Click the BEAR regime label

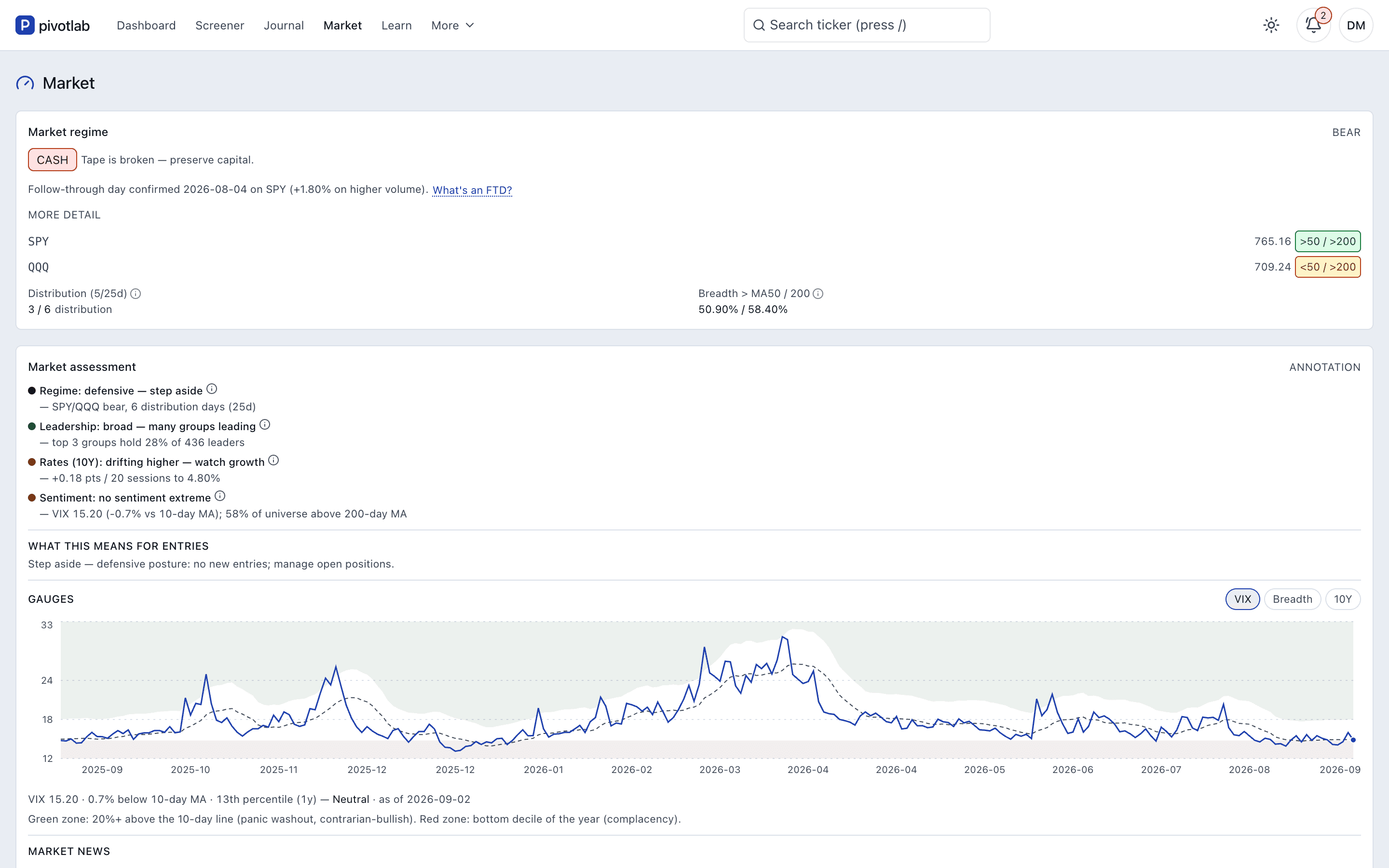(x=1346, y=133)
